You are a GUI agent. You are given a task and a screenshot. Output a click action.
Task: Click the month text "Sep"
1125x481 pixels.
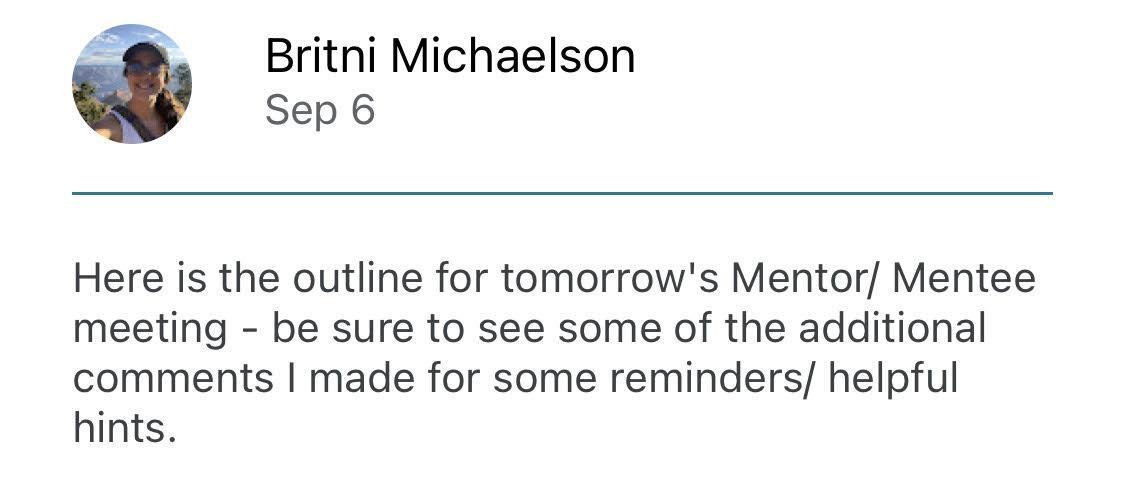point(301,110)
